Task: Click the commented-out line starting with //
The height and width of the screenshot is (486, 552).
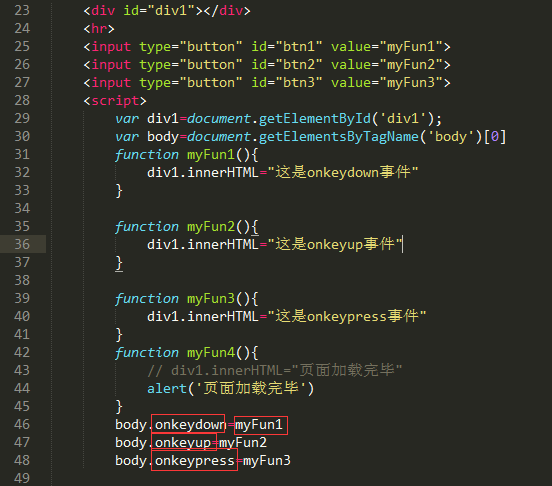Action: tap(275, 370)
